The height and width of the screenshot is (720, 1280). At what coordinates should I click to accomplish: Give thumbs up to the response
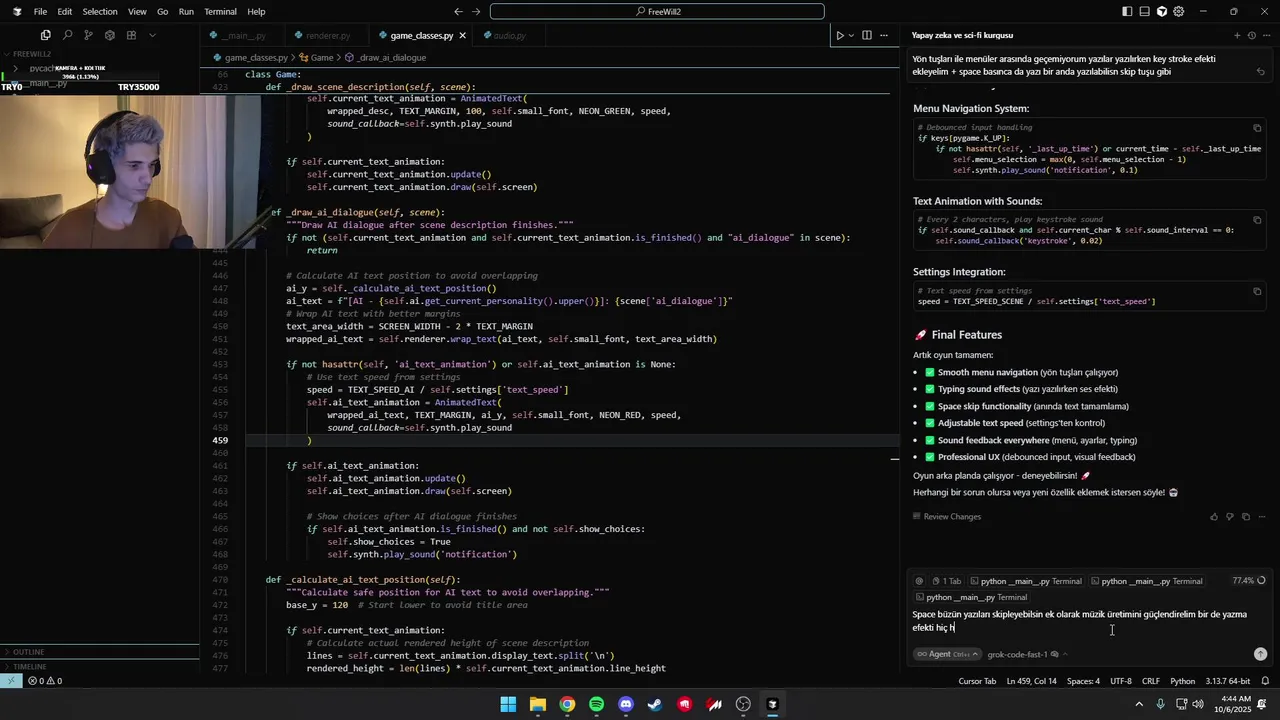point(1214,517)
